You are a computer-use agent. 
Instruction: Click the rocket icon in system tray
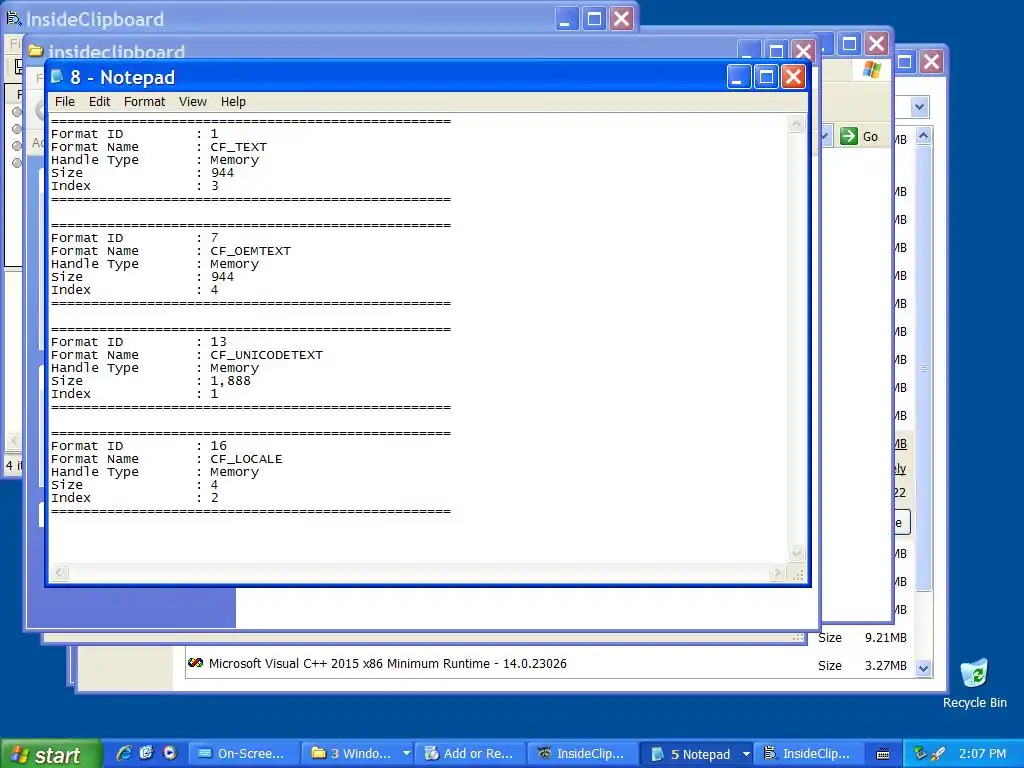coord(938,753)
